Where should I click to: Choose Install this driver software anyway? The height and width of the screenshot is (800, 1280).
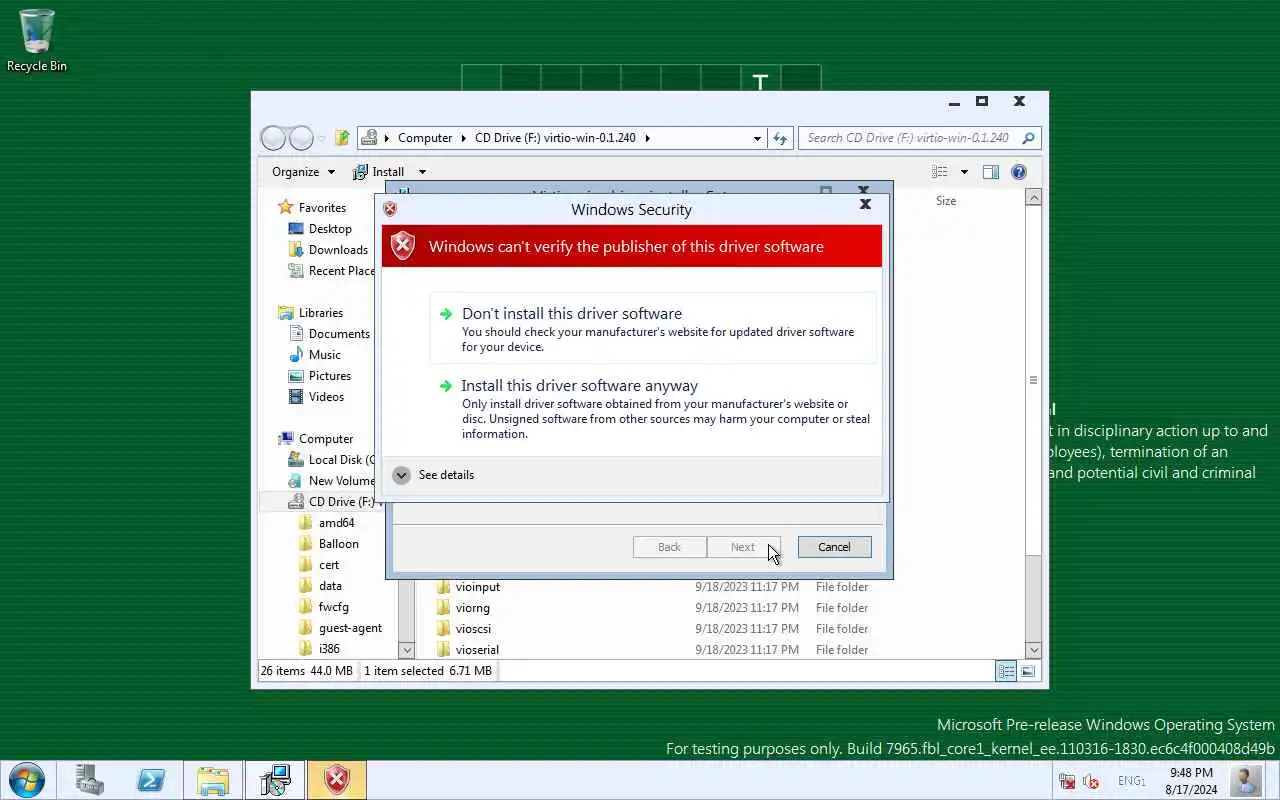coord(653,411)
